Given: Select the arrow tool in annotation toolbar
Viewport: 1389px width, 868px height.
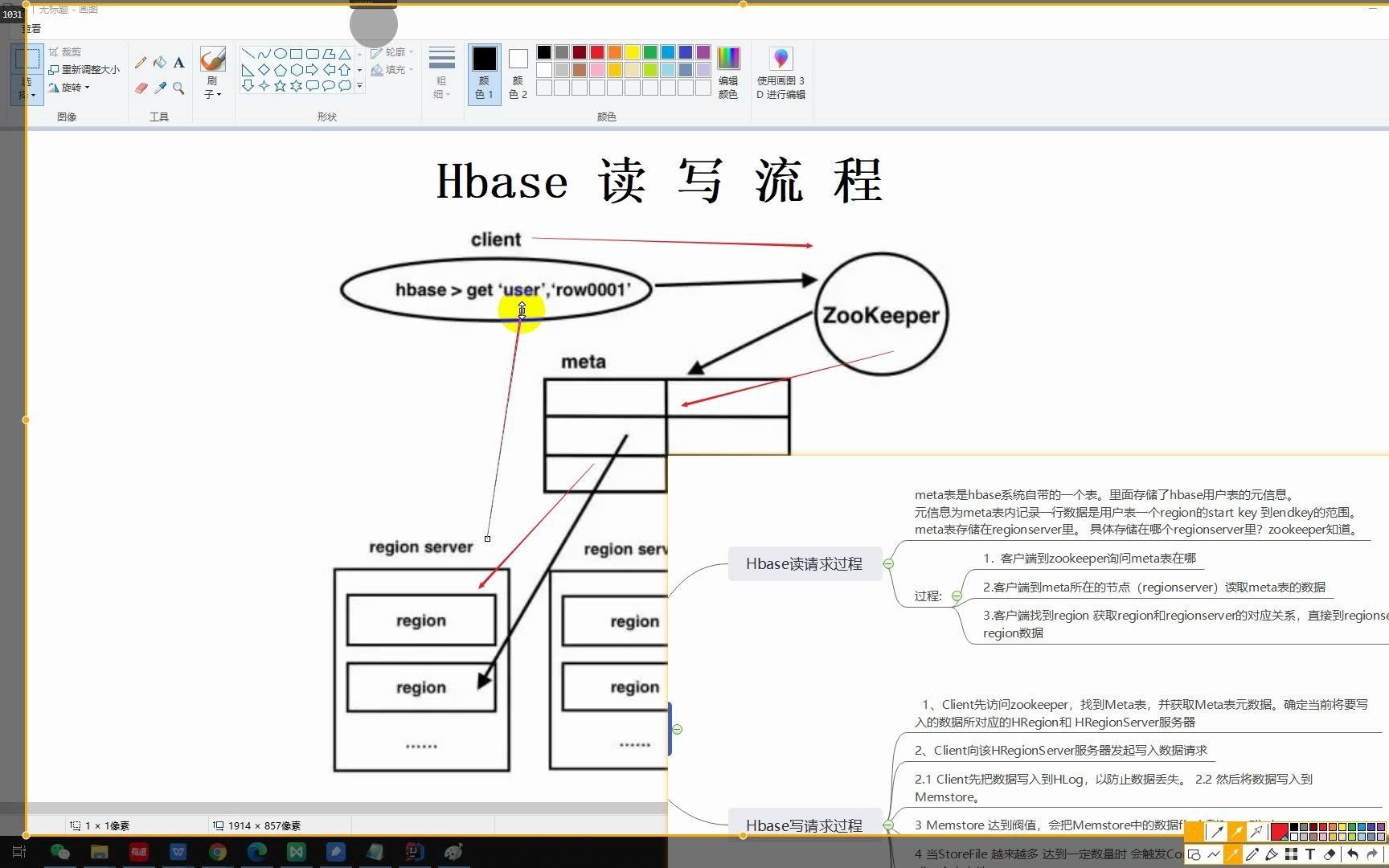Looking at the screenshot, I should point(1233,854).
